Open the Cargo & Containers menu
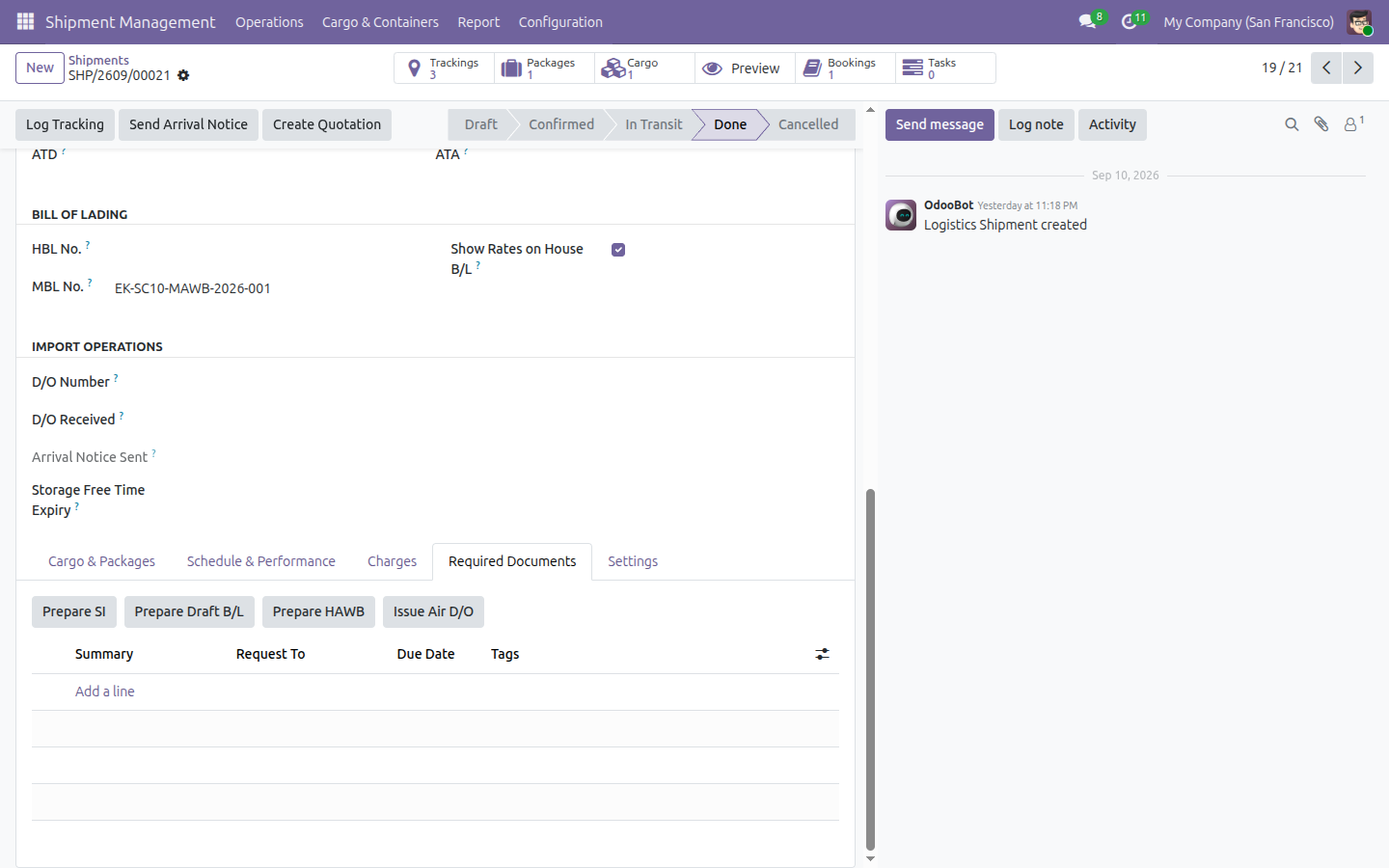1389x868 pixels. [x=380, y=21]
